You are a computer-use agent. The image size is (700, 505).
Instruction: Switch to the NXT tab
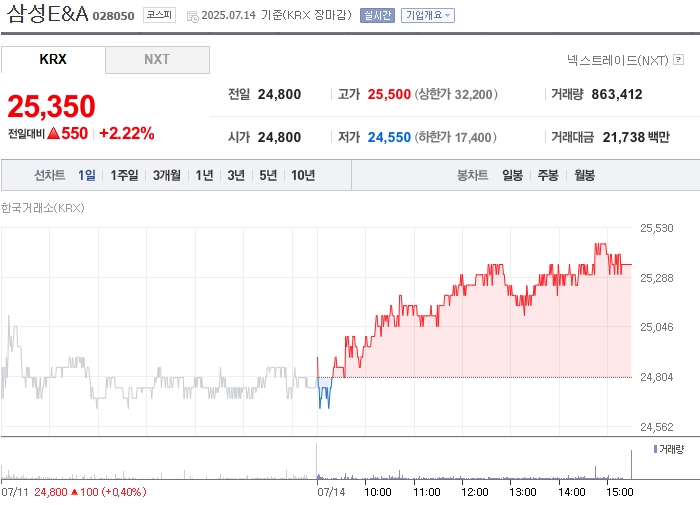(157, 59)
